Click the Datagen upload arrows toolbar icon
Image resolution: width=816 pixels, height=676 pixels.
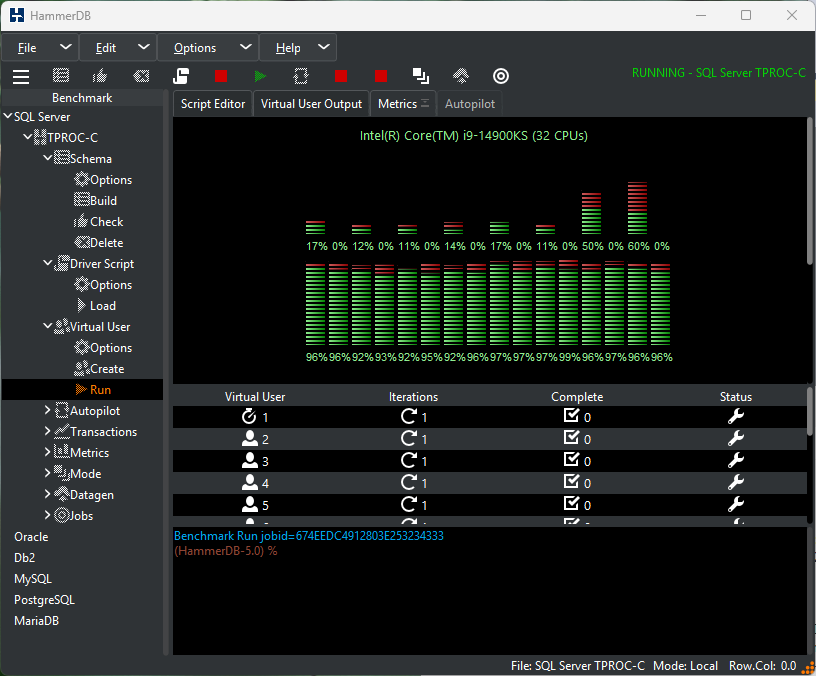point(461,76)
